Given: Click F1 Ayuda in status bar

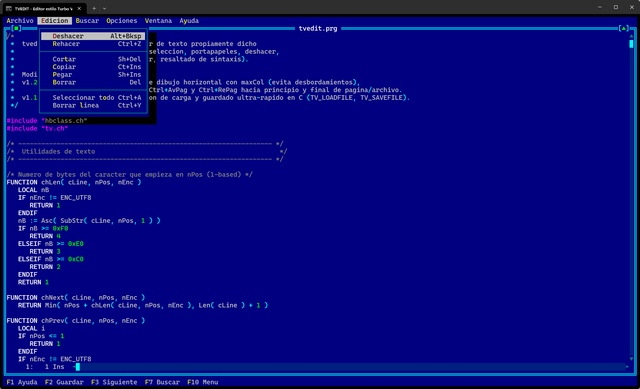Looking at the screenshot, I should 22,382.
